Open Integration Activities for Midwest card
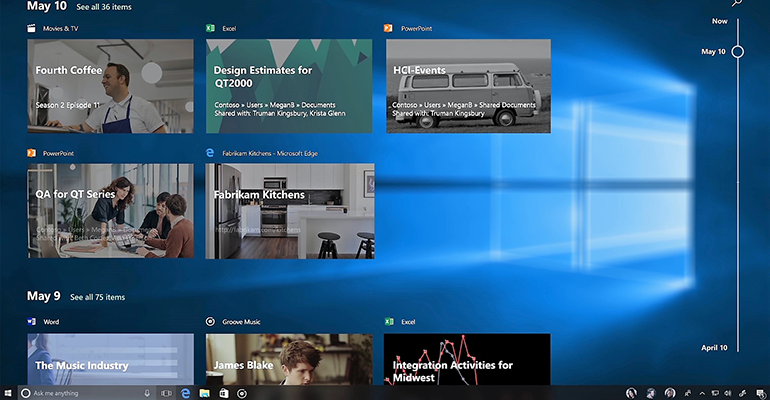The width and height of the screenshot is (770, 400). point(467,359)
